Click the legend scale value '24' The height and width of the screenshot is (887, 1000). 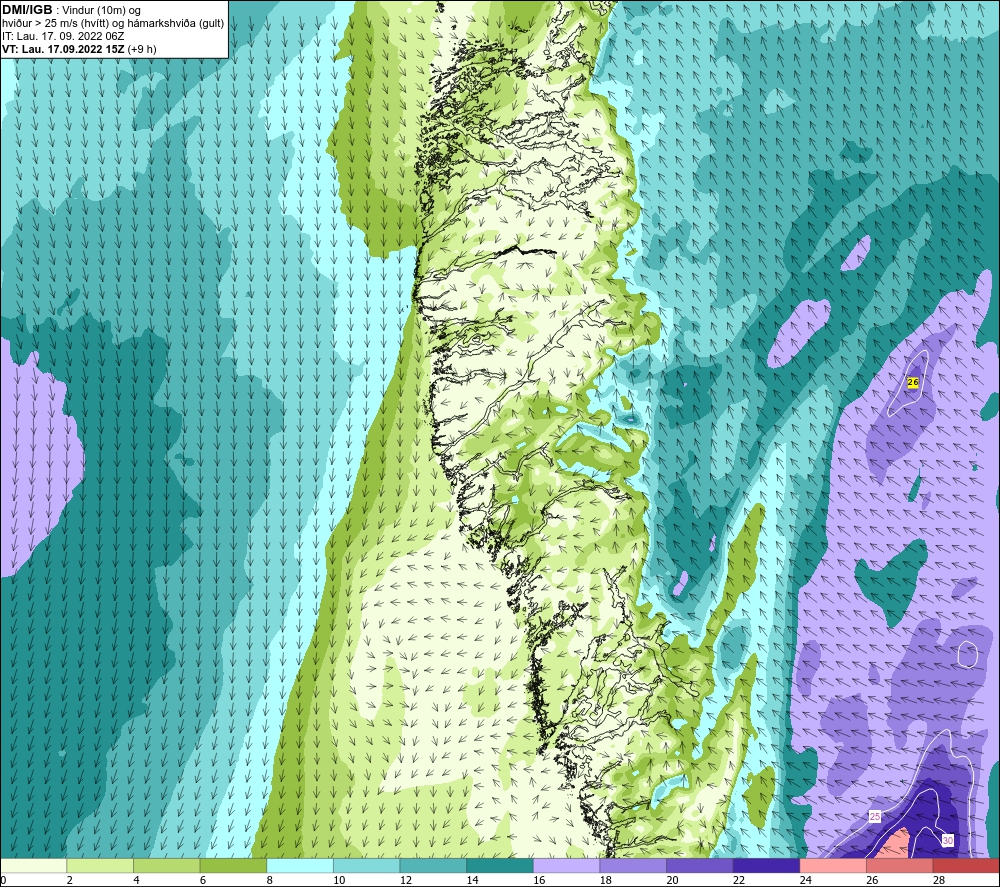[x=805, y=881]
